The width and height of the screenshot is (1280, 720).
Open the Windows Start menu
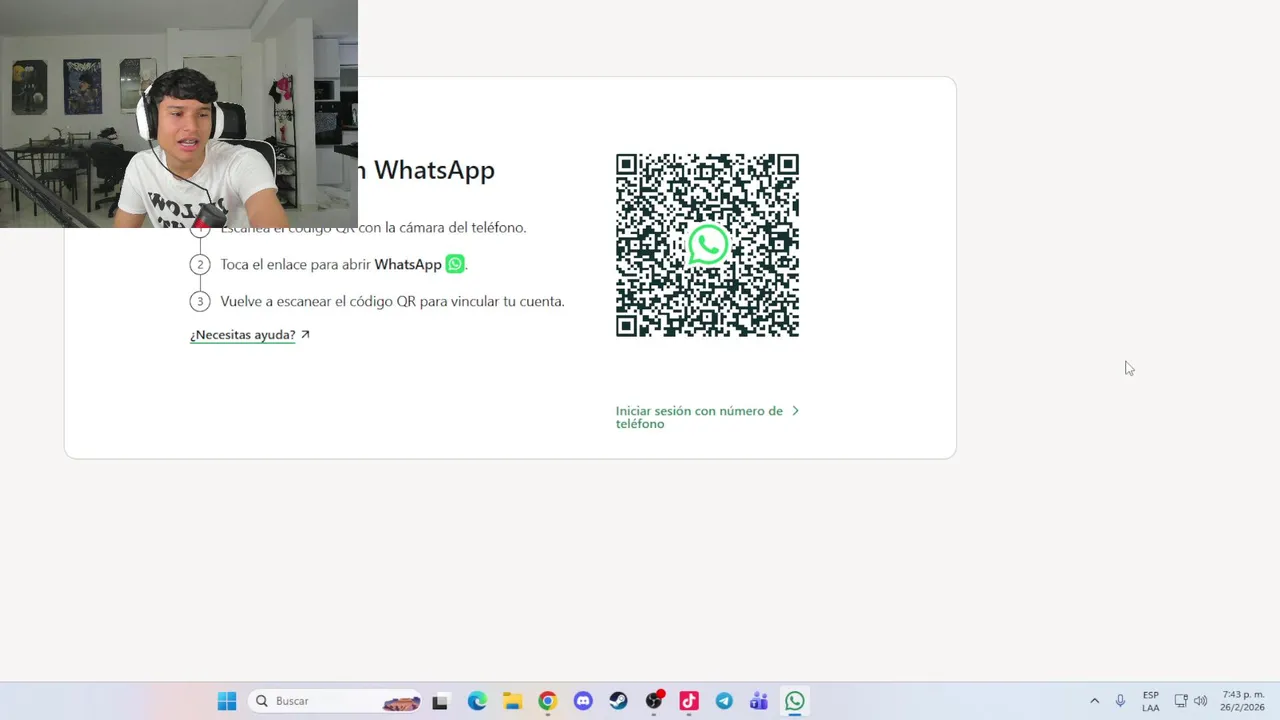(227, 701)
